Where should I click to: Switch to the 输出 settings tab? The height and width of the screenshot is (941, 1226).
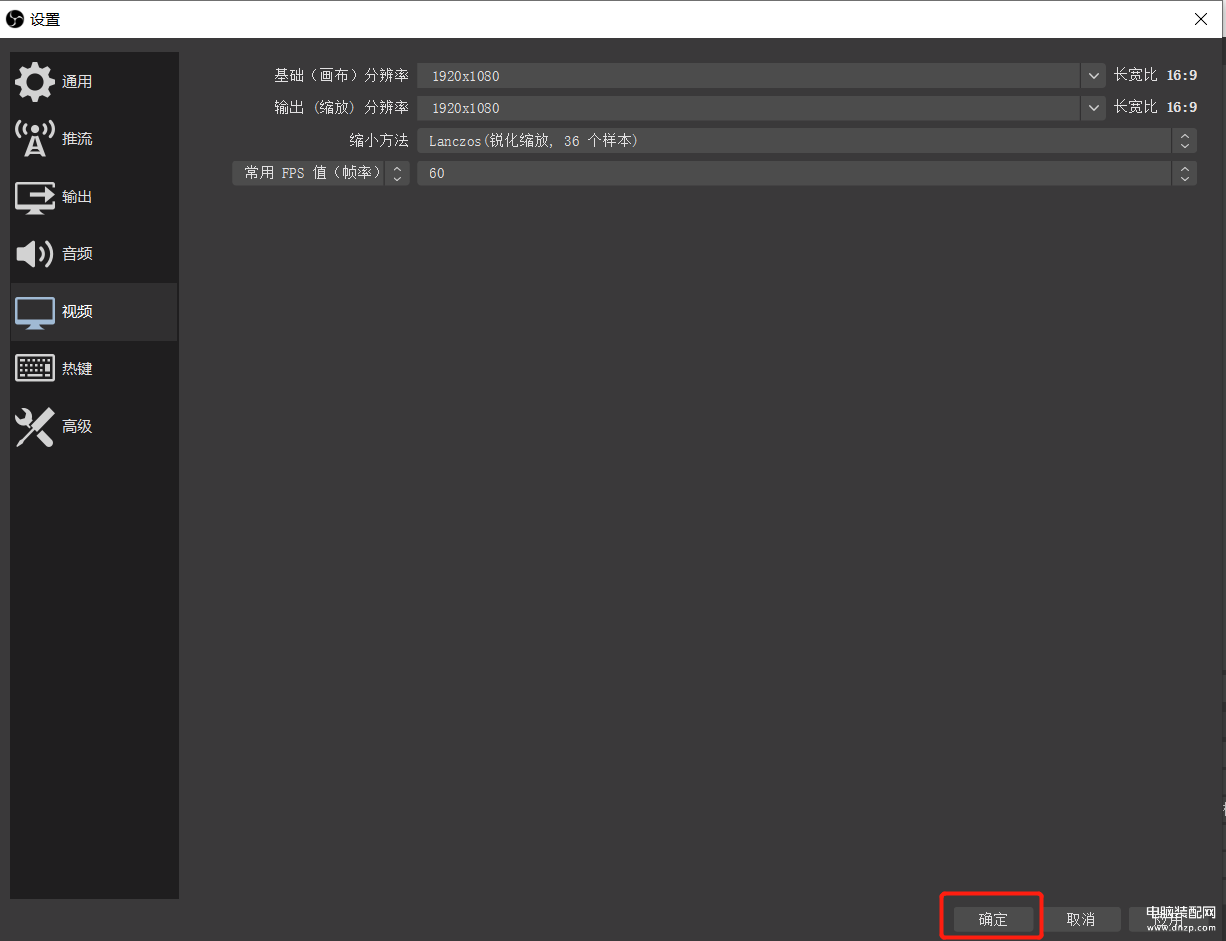(94, 197)
